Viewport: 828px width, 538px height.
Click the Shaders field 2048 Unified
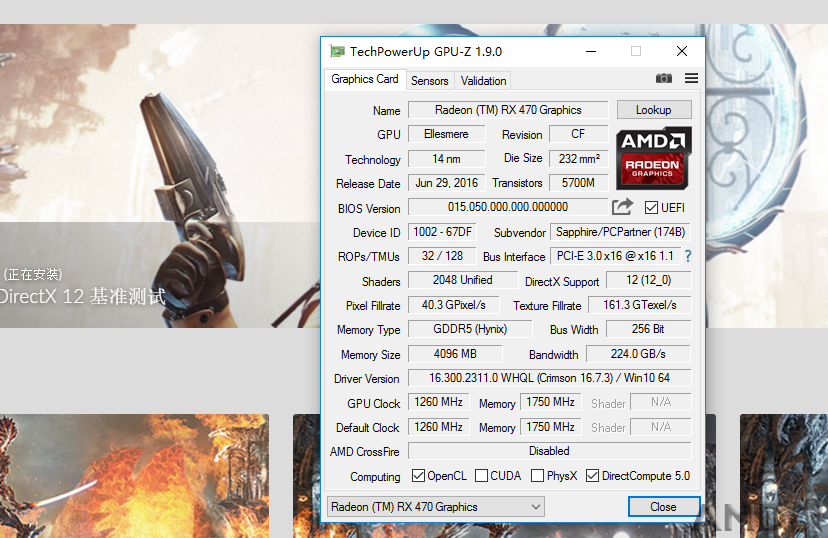[x=463, y=280]
